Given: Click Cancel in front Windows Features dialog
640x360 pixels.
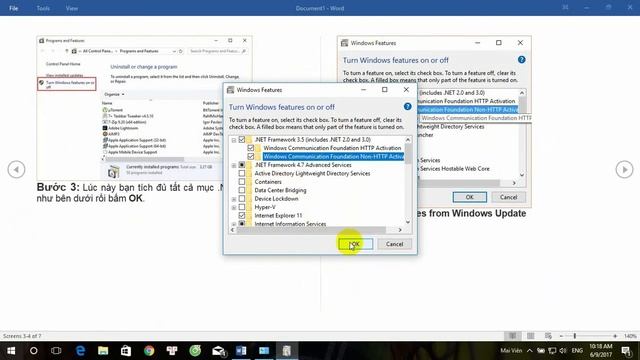Looking at the screenshot, I should click(x=394, y=244).
